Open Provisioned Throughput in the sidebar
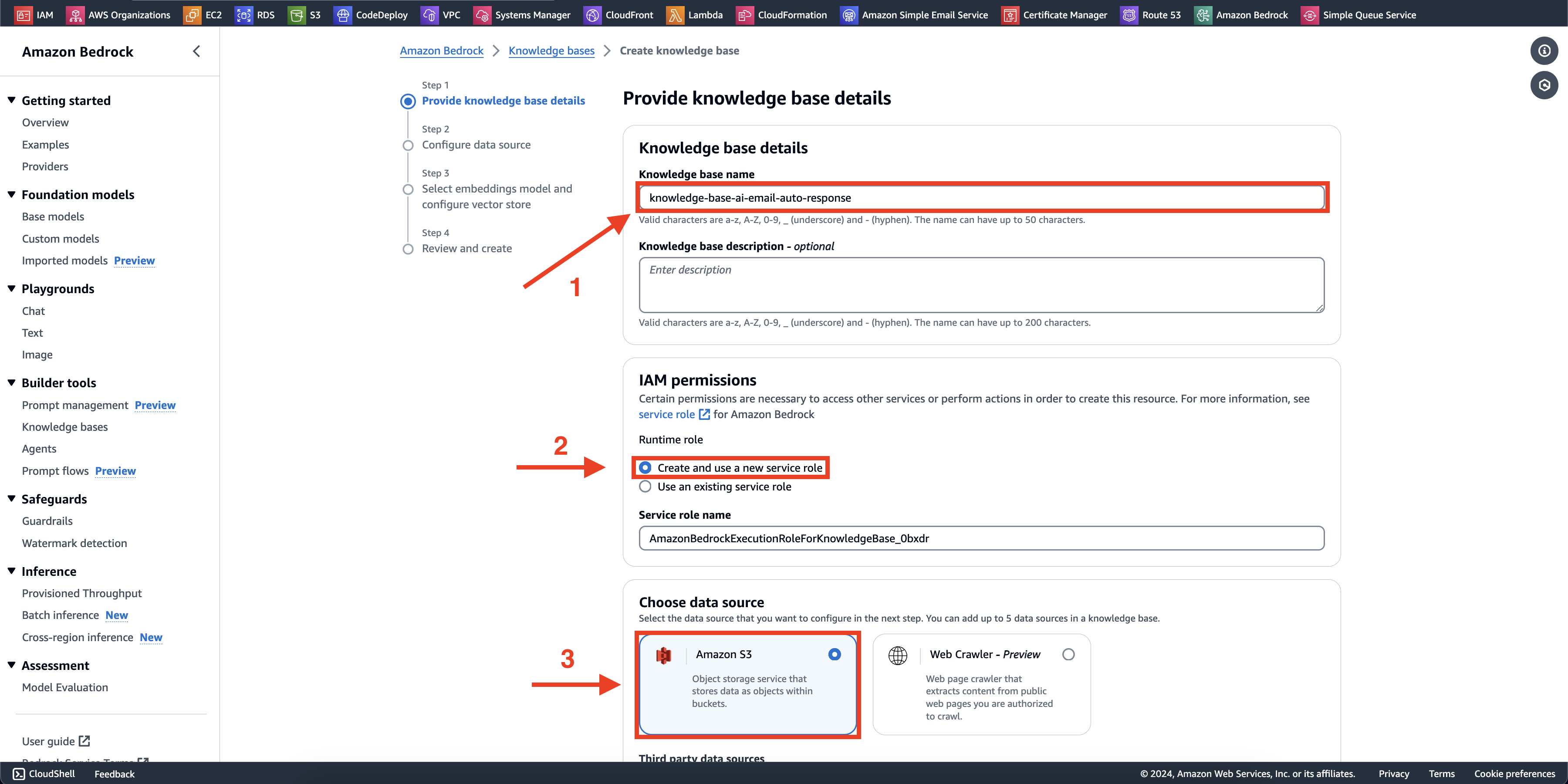The image size is (1568, 784). (81, 593)
